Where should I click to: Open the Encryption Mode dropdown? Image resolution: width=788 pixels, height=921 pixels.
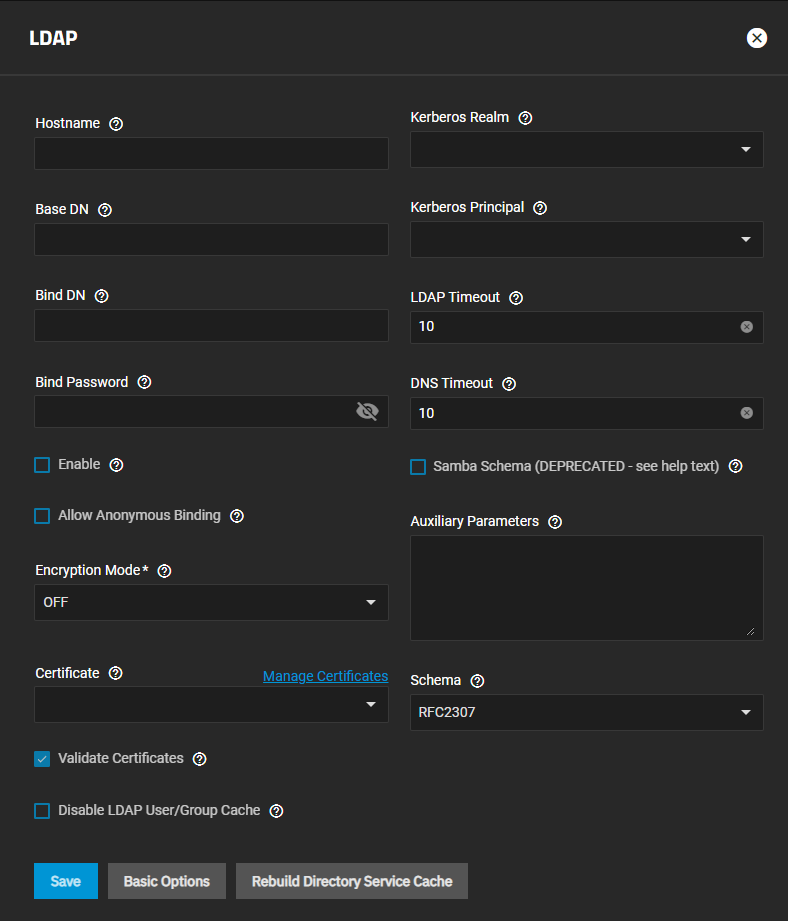pos(211,602)
